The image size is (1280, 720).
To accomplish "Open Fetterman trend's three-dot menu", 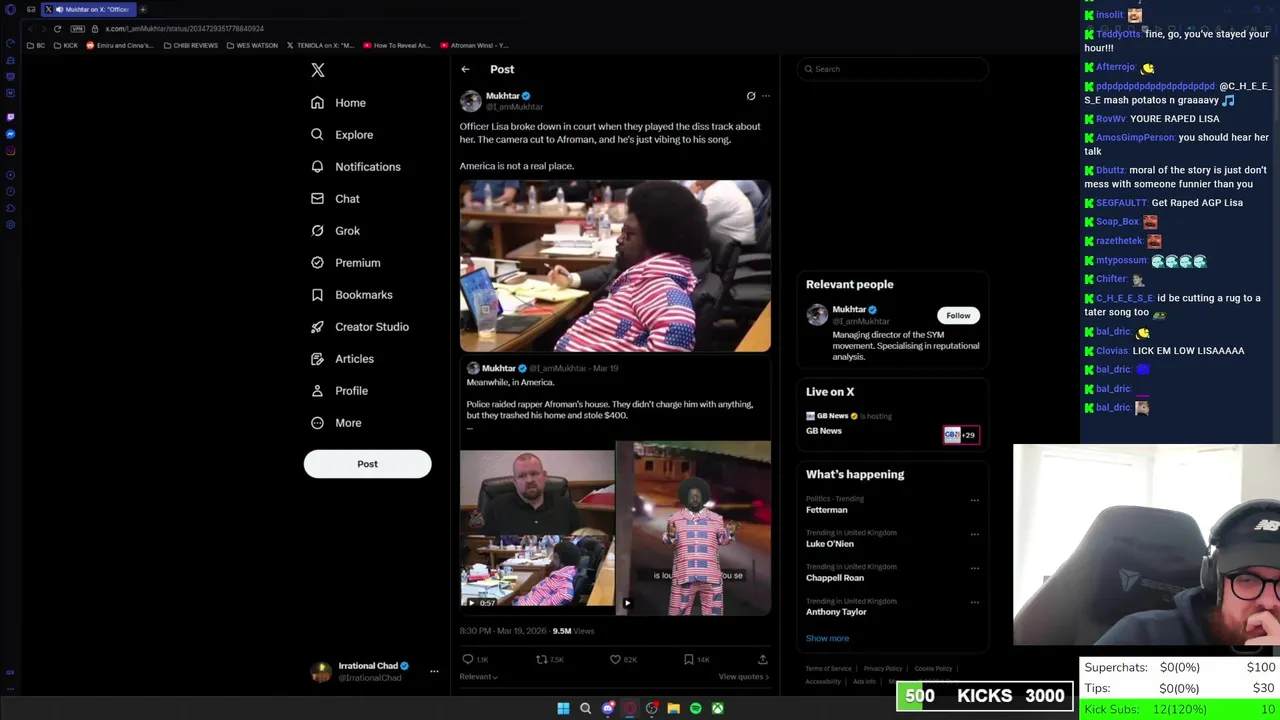I will [975, 500].
